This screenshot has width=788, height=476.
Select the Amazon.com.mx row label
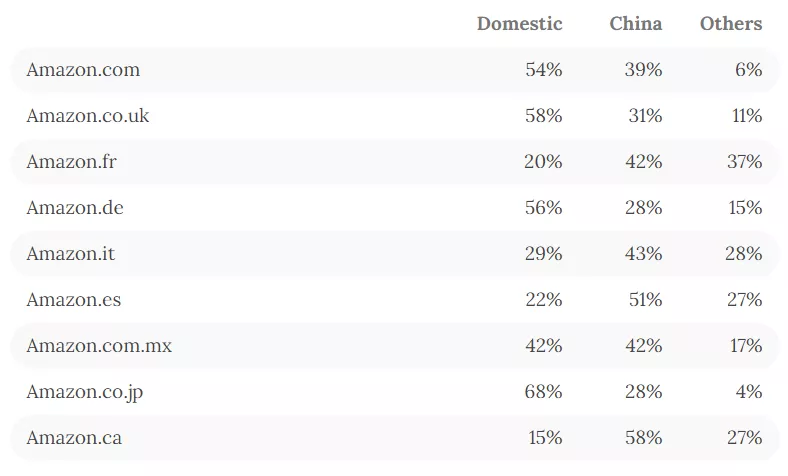(x=99, y=346)
